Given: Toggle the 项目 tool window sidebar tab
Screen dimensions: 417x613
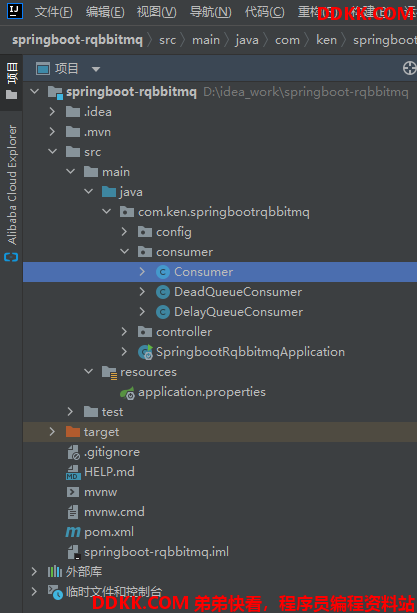Looking at the screenshot, I should (x=12, y=81).
